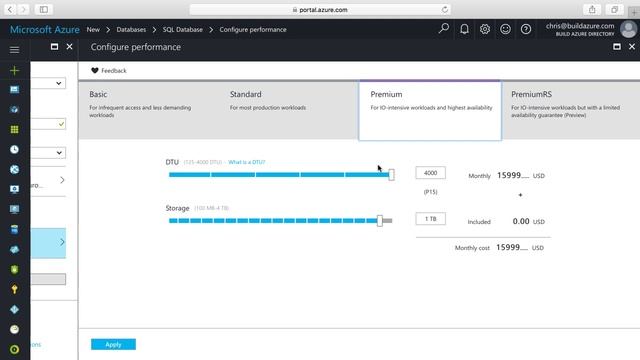Open the key icon in the sidebar

[14, 289]
